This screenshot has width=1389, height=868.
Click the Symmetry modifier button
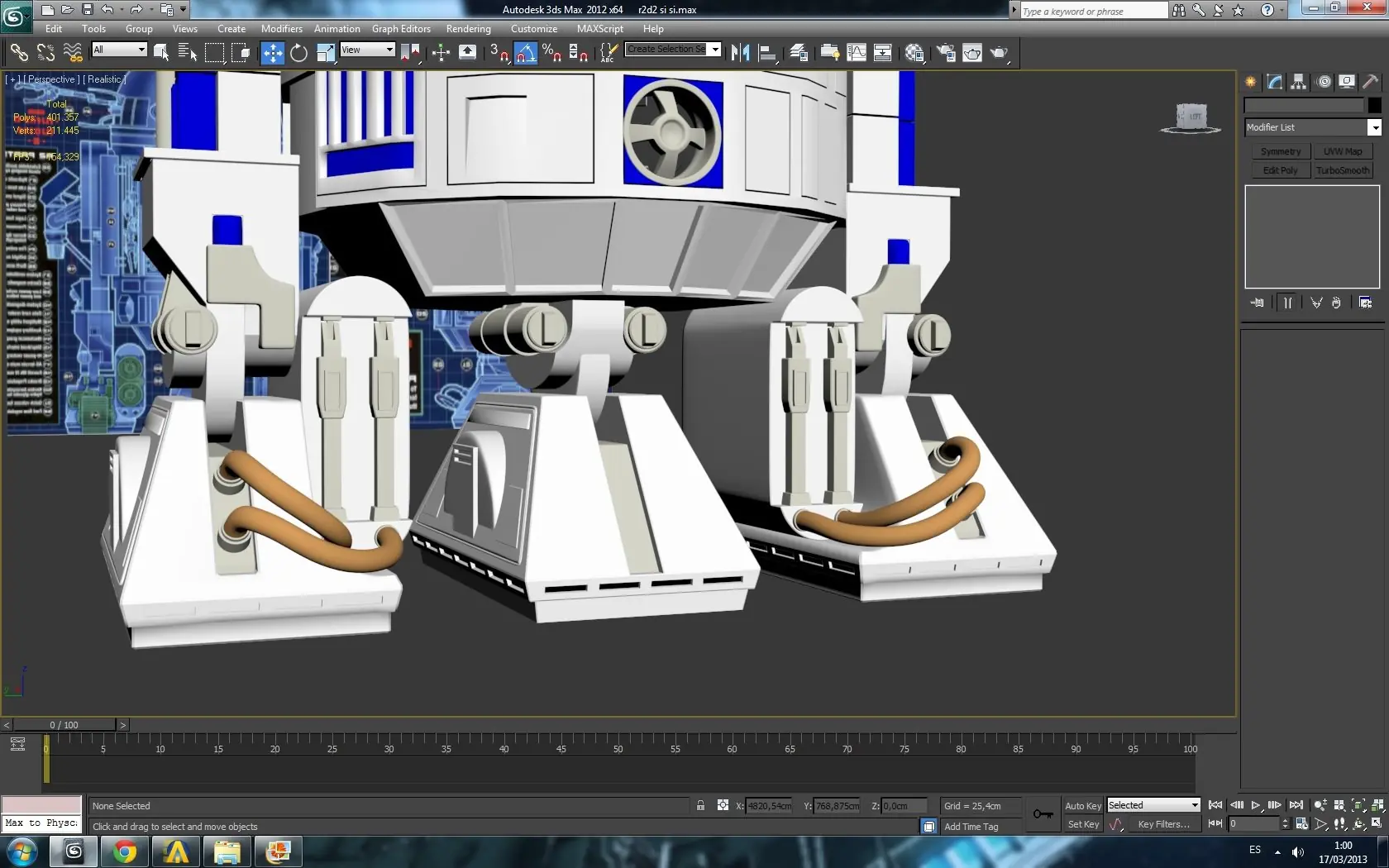[x=1281, y=152]
